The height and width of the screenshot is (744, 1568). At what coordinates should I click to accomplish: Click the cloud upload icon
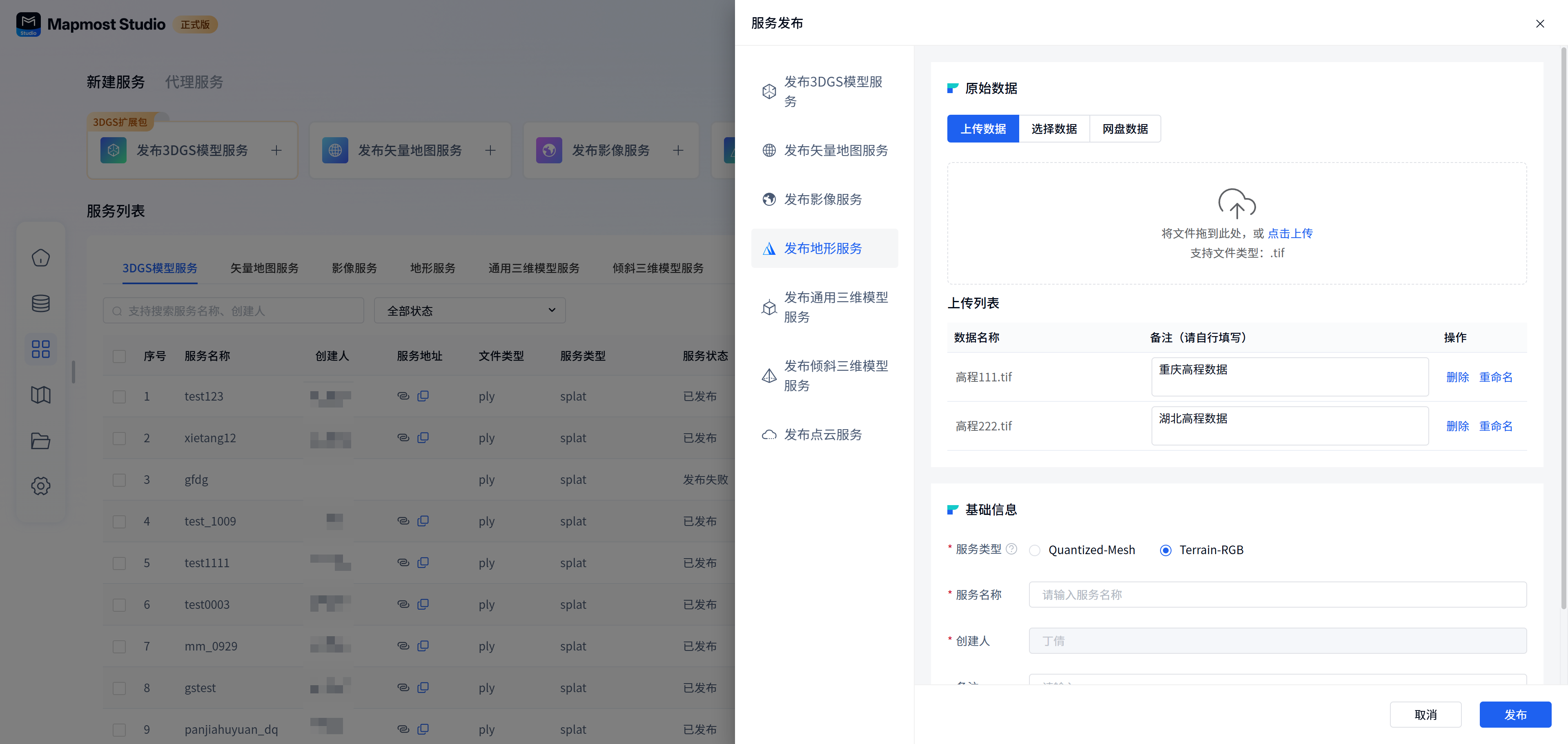tap(1236, 203)
